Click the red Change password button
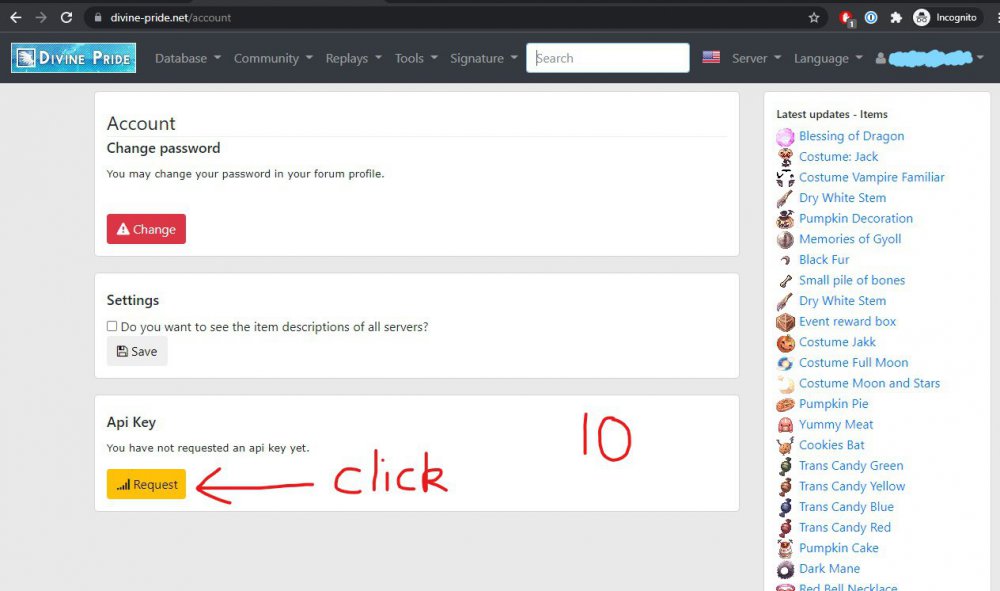The image size is (1000, 591). [146, 229]
